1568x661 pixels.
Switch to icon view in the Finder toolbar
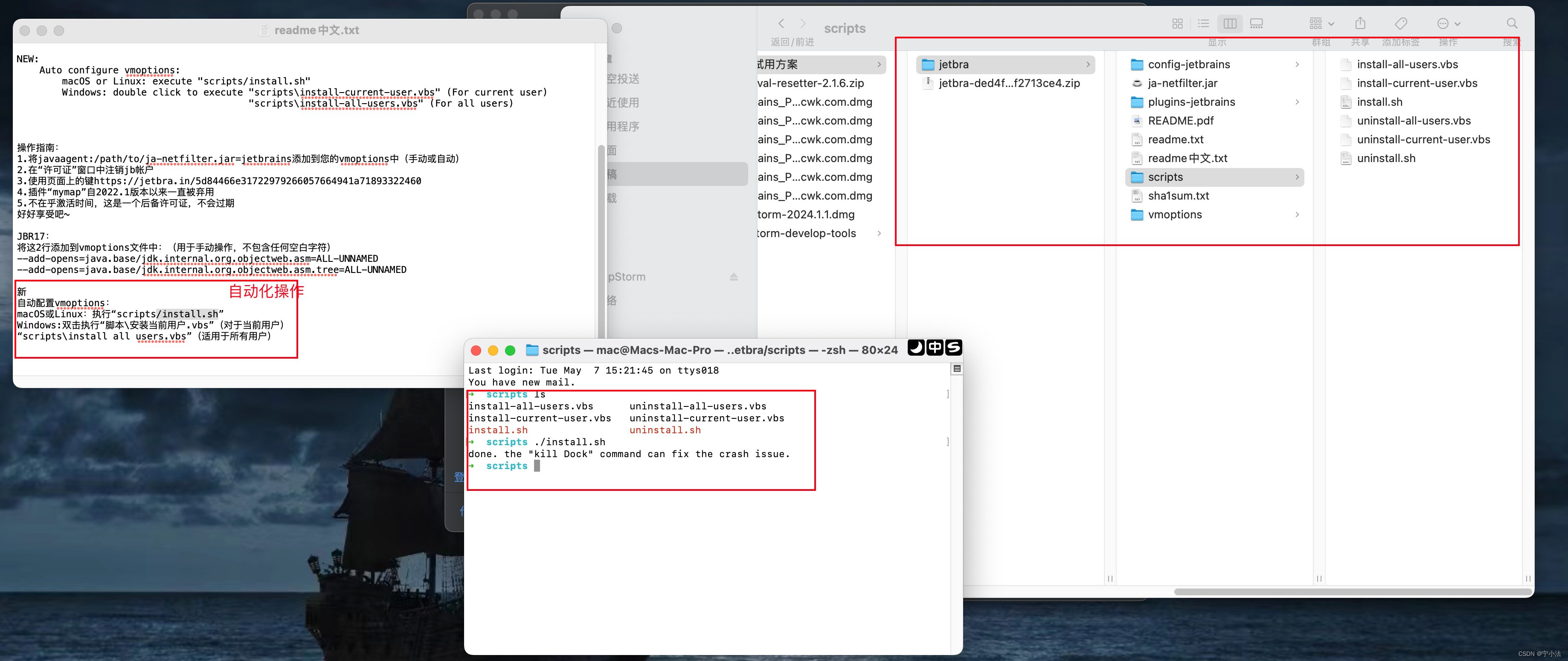(1178, 23)
